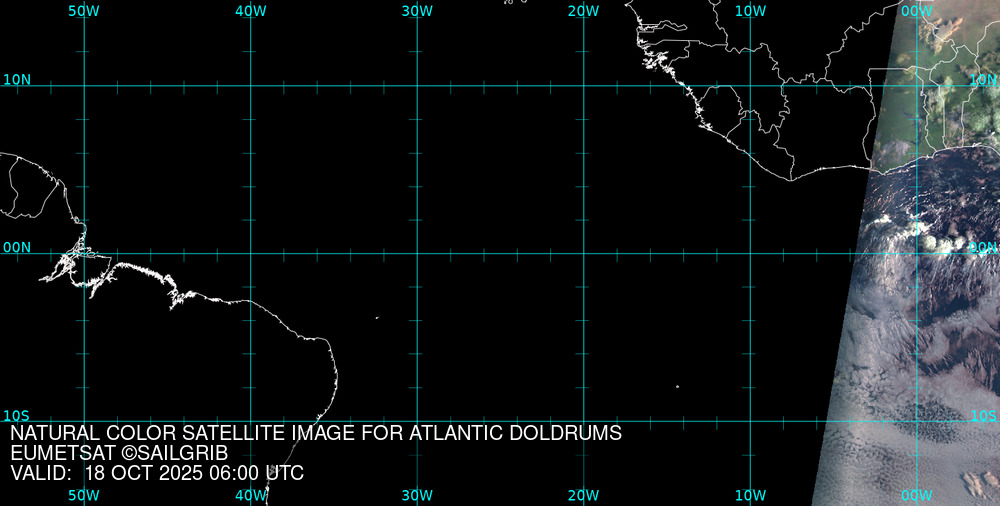The image size is (1000, 506).
Task: Click the small island outline near 32W
Action: (377, 318)
